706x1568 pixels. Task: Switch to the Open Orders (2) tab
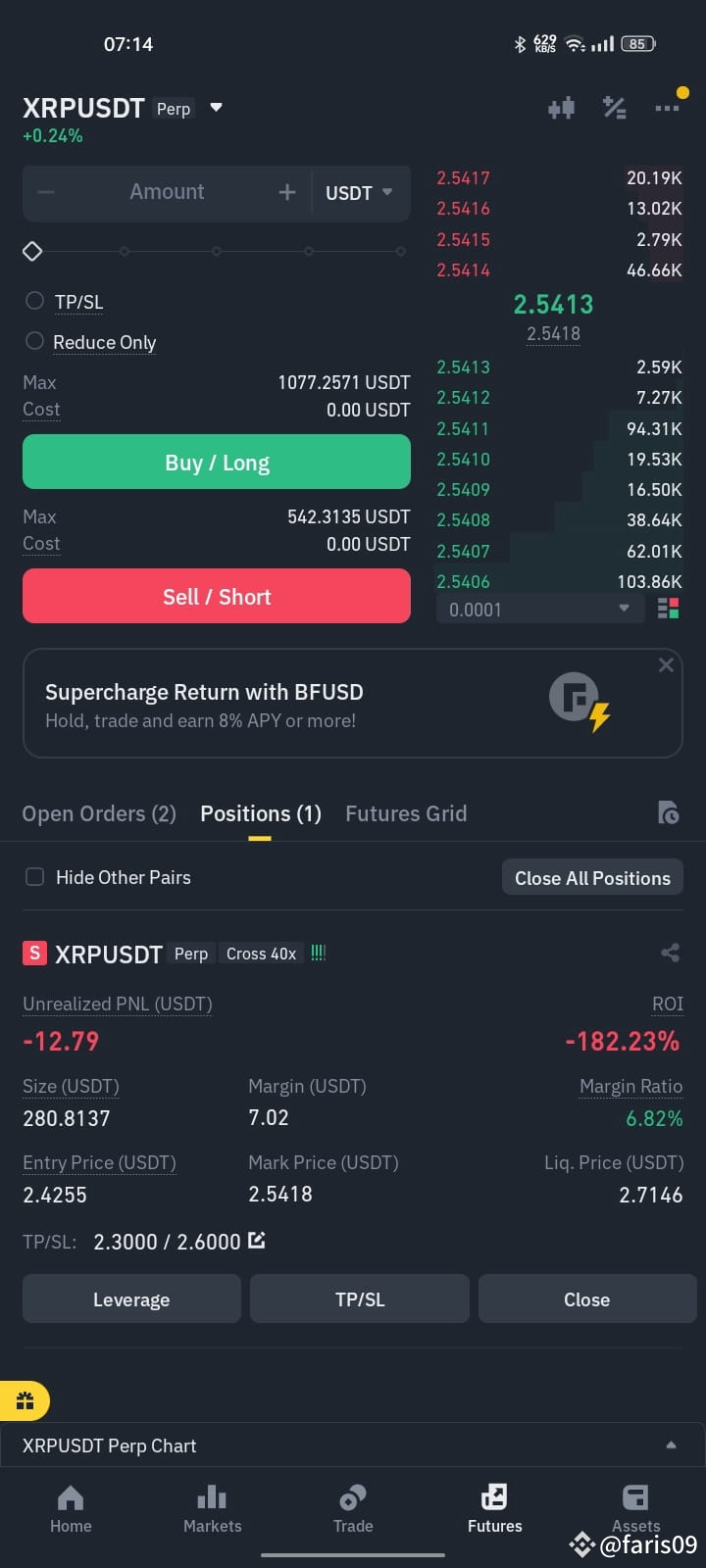tap(99, 813)
